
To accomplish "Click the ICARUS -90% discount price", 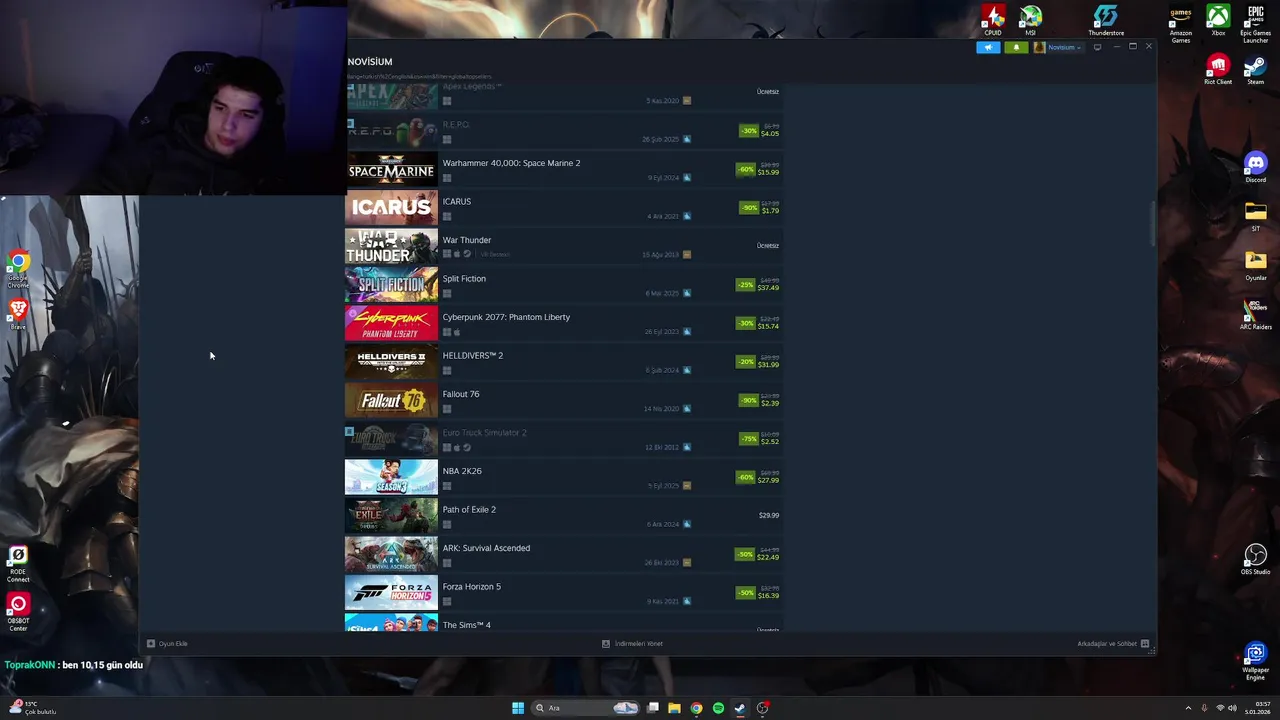I will 759,207.
